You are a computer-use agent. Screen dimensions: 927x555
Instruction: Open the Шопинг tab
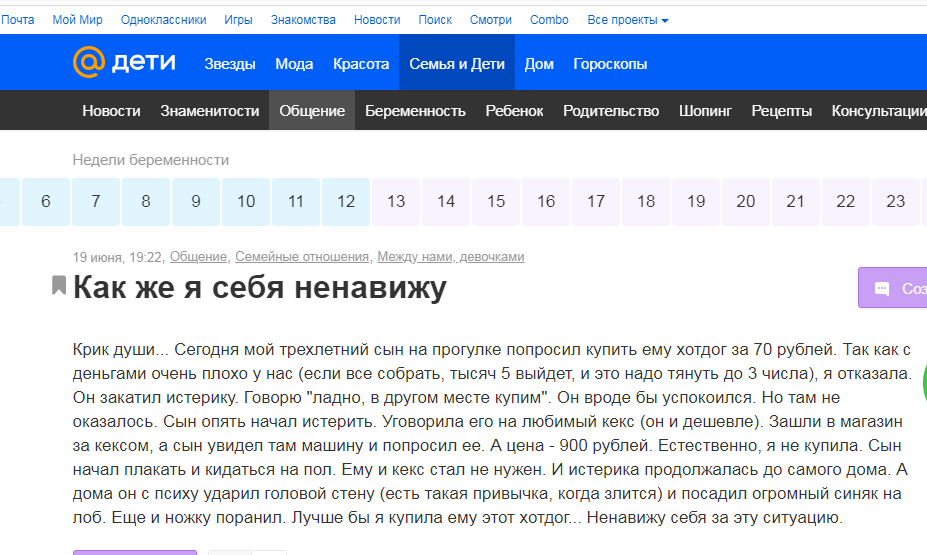705,111
